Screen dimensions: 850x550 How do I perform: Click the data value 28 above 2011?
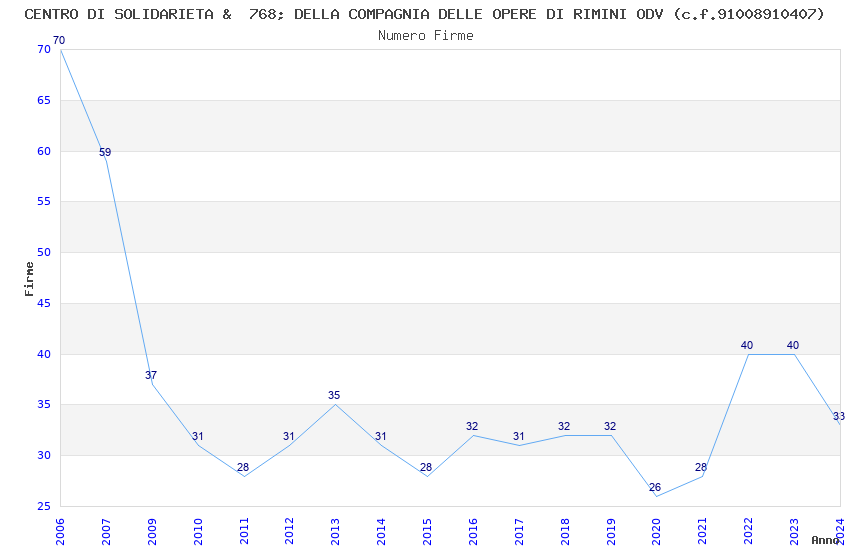click(243, 467)
